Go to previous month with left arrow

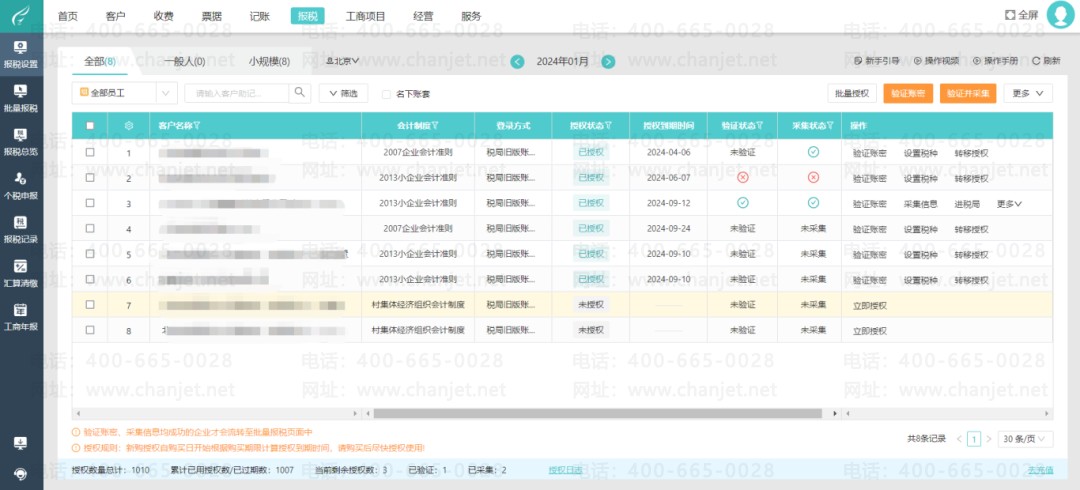click(x=517, y=61)
